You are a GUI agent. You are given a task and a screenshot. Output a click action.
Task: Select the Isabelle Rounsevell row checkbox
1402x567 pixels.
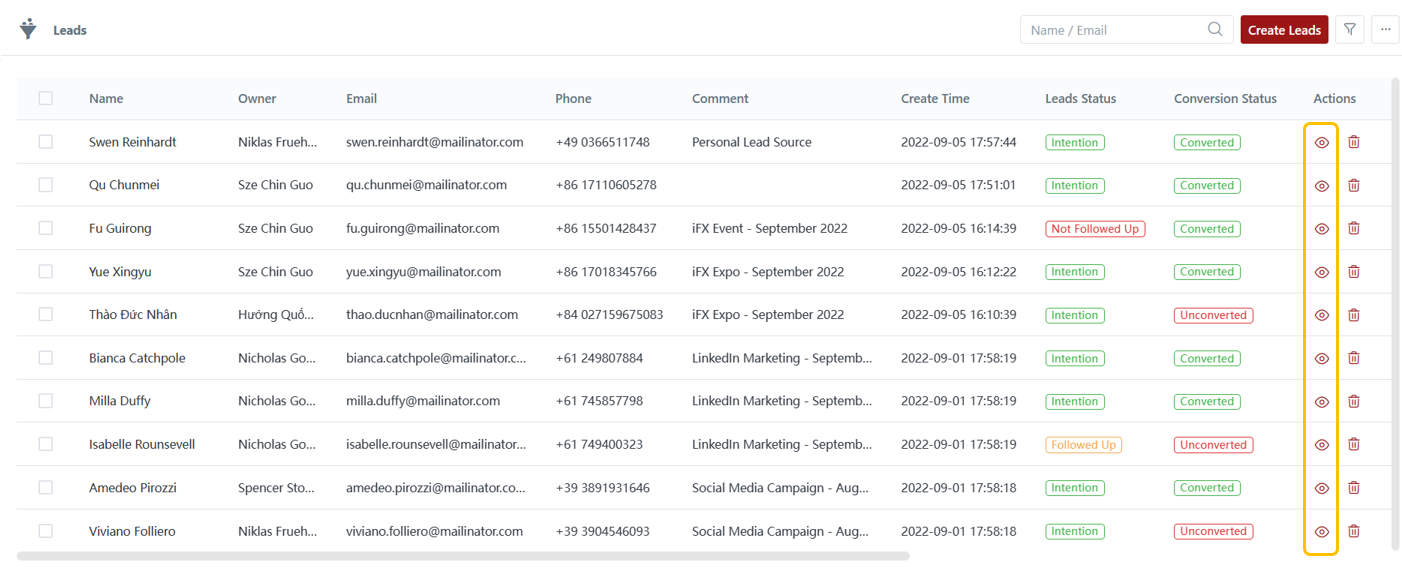pyautogui.click(x=46, y=444)
